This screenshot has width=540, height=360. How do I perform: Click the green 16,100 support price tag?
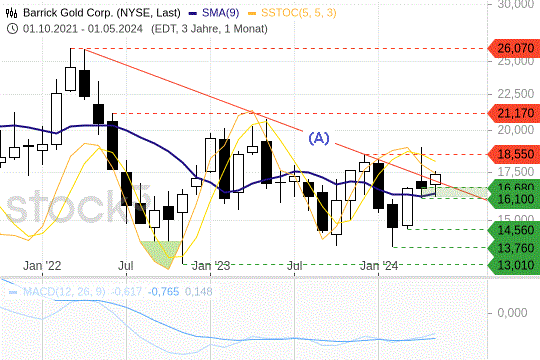514,199
